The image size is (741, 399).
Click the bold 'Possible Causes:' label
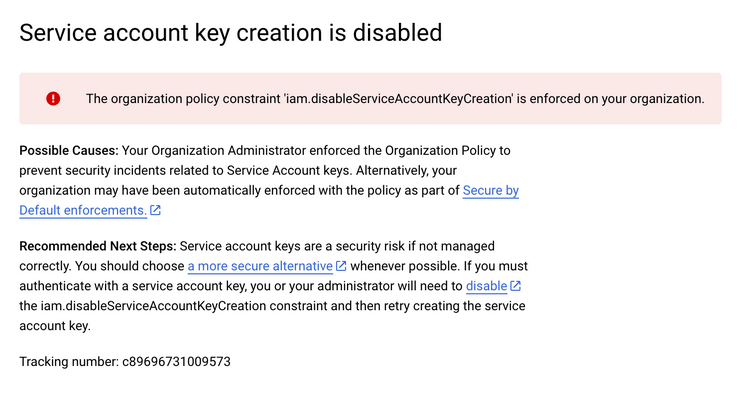pos(69,150)
